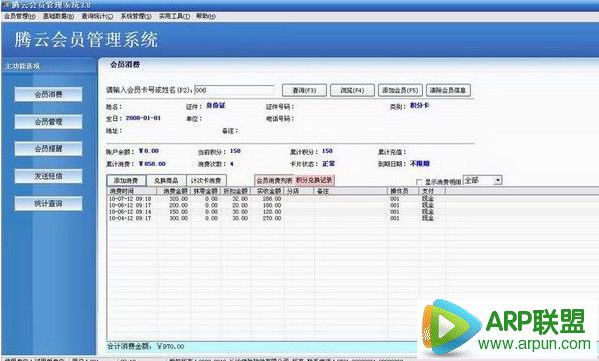The image size is (599, 361).
Task: Click the ￥858.00 cumulative consumption value
Action: pos(152,164)
